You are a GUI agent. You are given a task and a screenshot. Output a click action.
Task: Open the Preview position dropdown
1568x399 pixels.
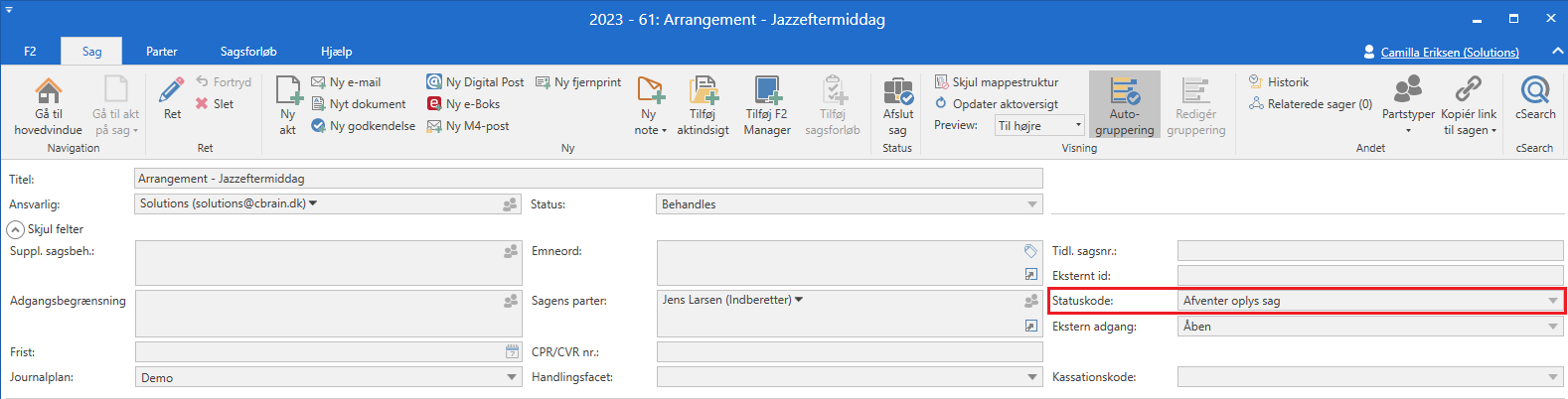[x=1078, y=126]
